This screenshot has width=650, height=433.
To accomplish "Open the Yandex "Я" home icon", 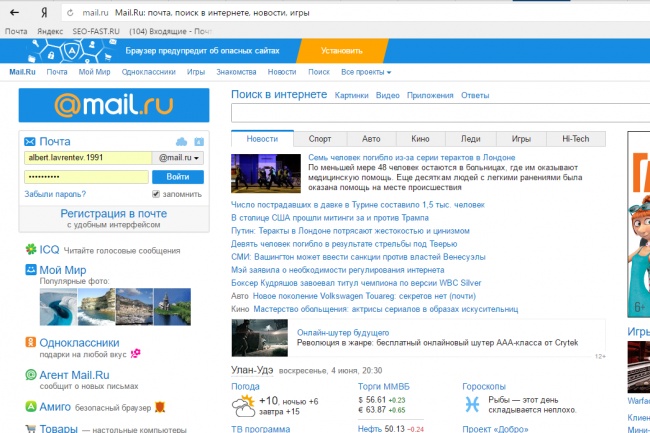I will [x=44, y=13].
